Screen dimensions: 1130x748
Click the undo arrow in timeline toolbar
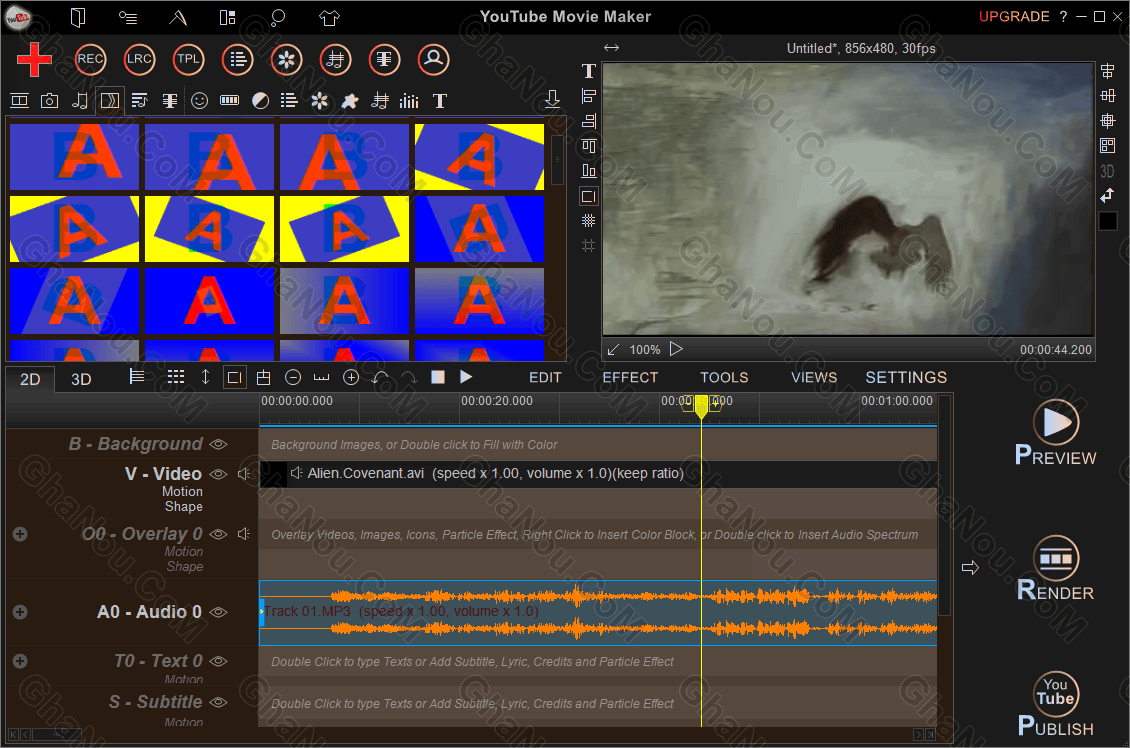pos(380,377)
